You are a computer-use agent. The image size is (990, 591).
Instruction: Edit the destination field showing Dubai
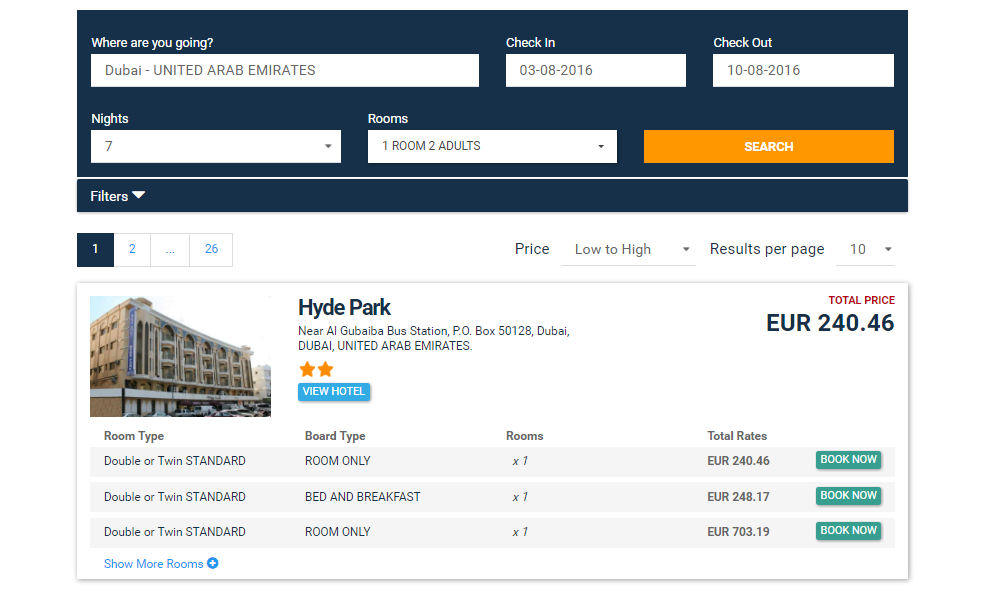pyautogui.click(x=285, y=71)
